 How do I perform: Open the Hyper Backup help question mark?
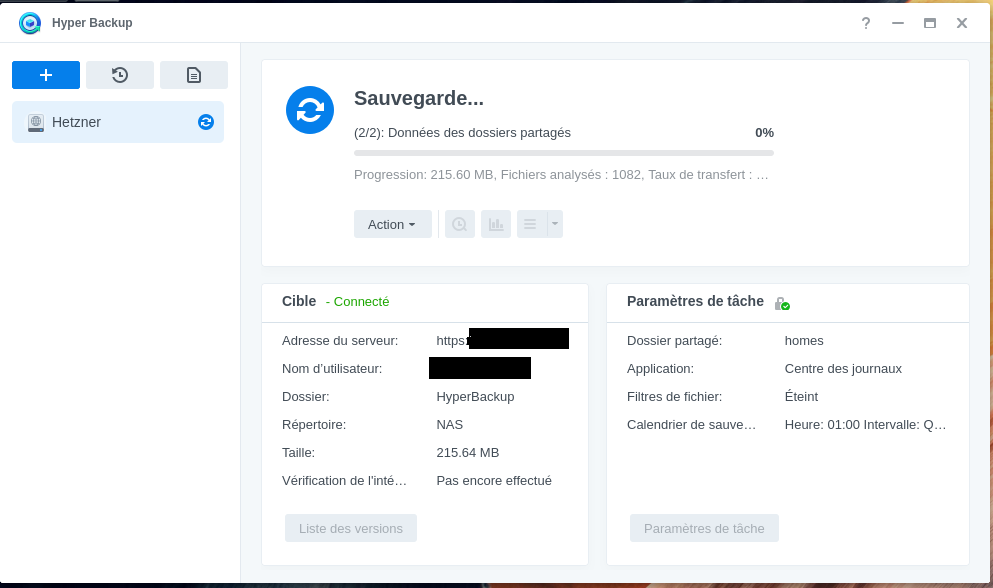pyautogui.click(x=866, y=23)
